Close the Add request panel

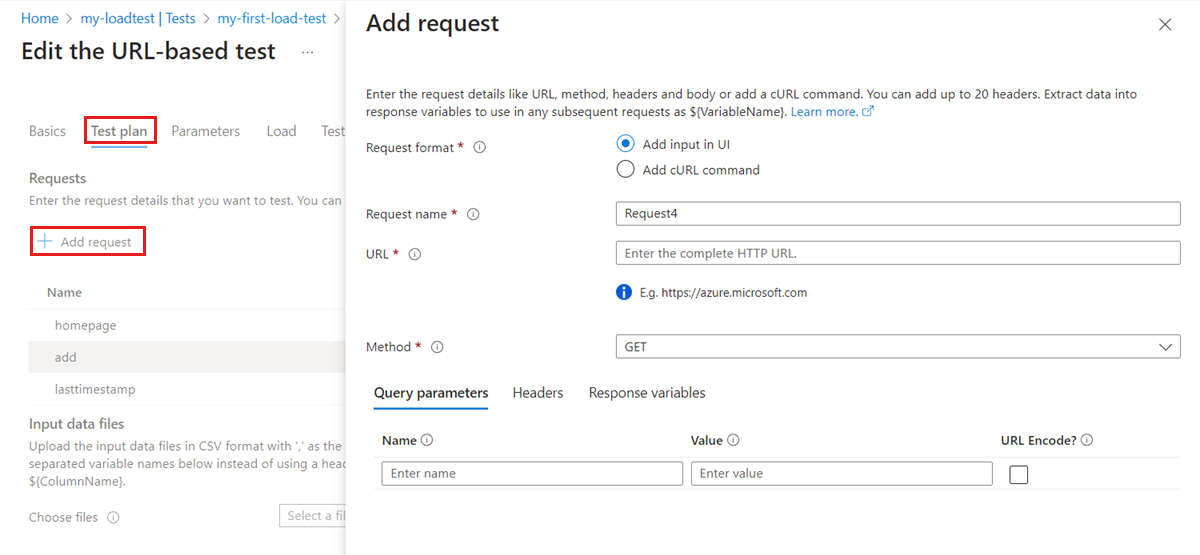(x=1165, y=25)
